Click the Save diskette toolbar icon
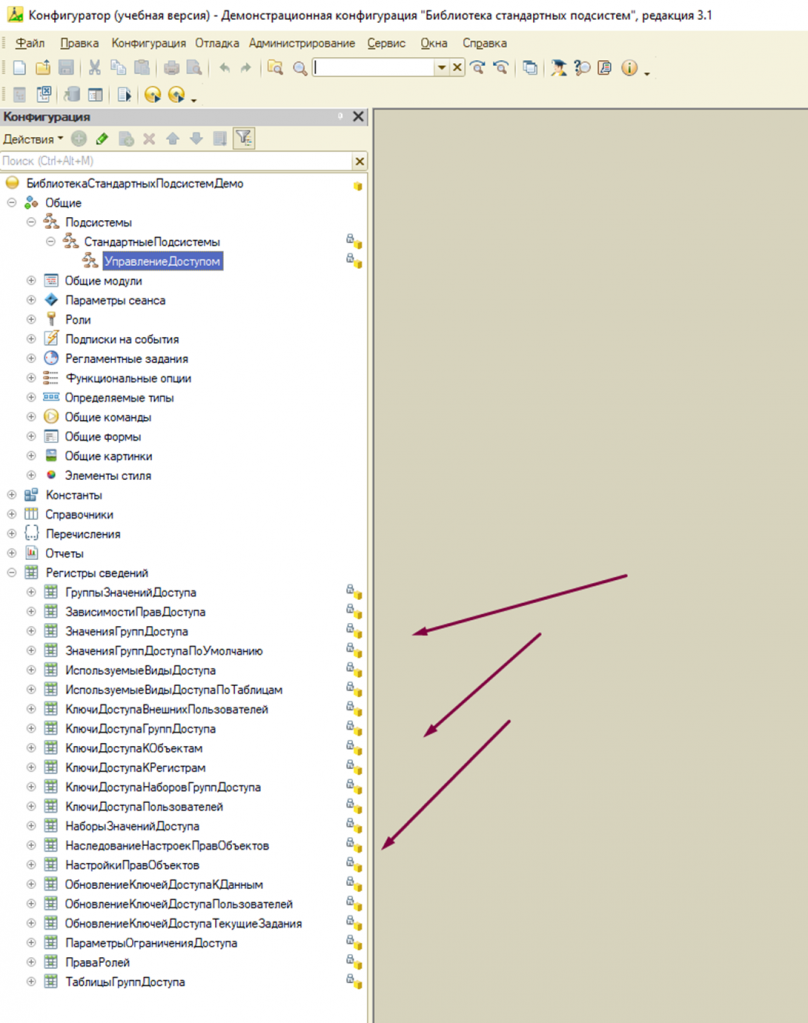This screenshot has height=1023, width=808. pos(66,68)
